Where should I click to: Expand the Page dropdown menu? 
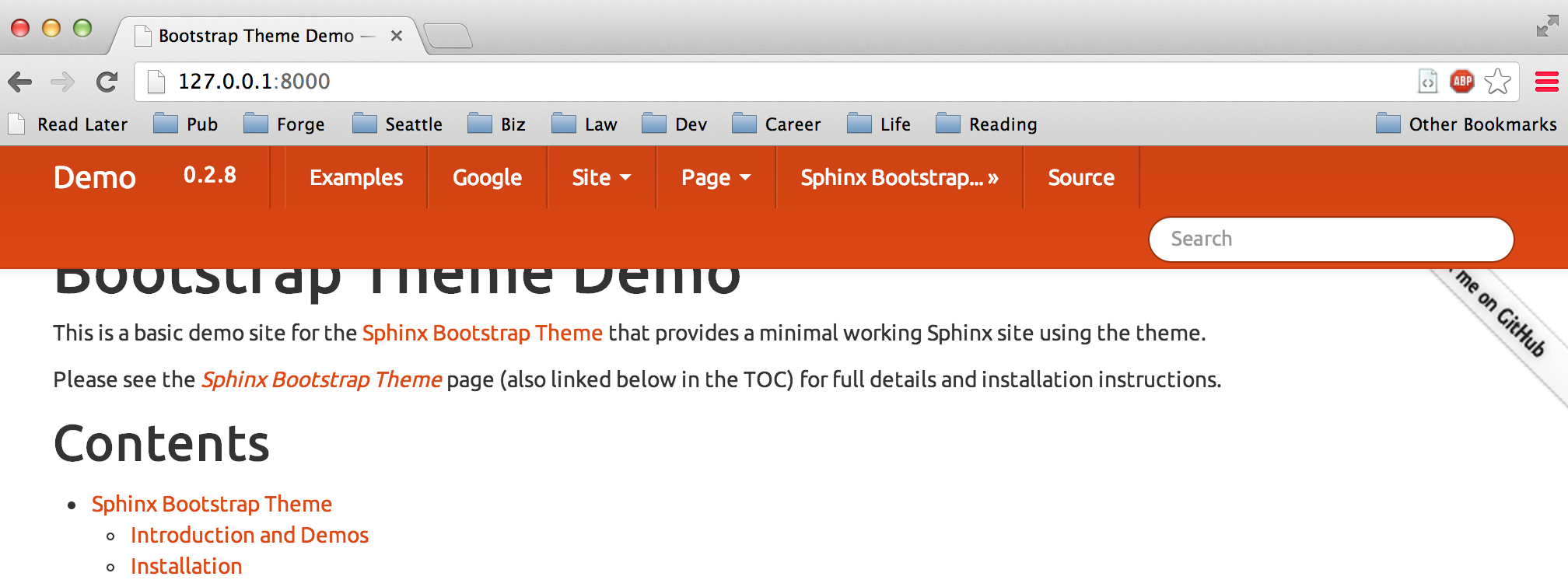[x=716, y=178]
